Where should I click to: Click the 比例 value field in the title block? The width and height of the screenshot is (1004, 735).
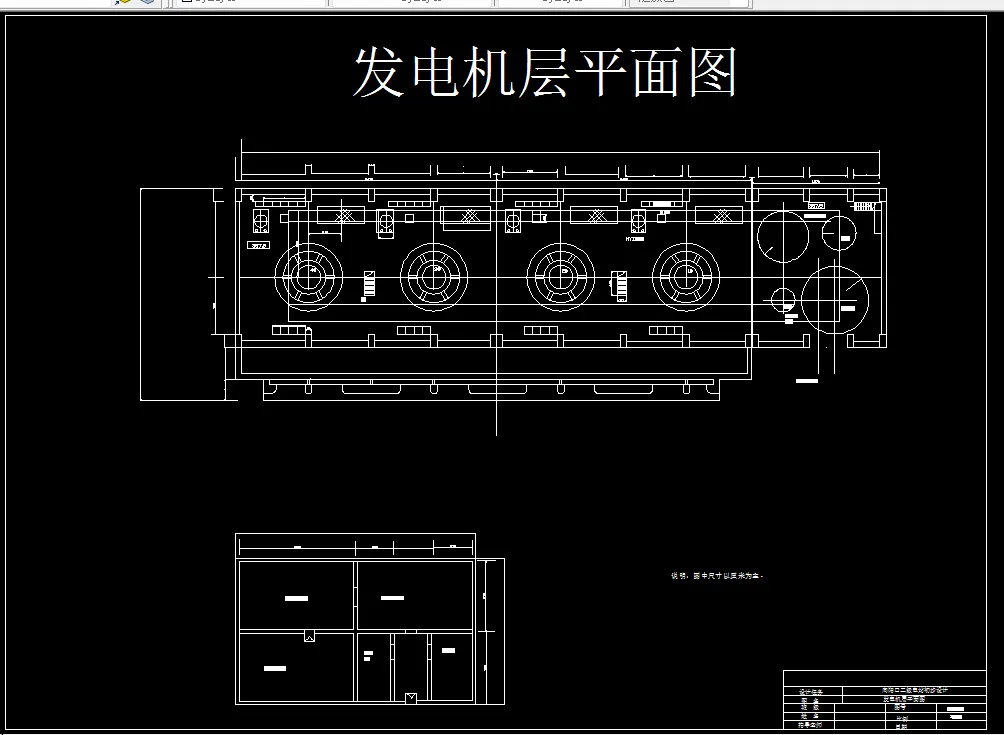(x=957, y=716)
